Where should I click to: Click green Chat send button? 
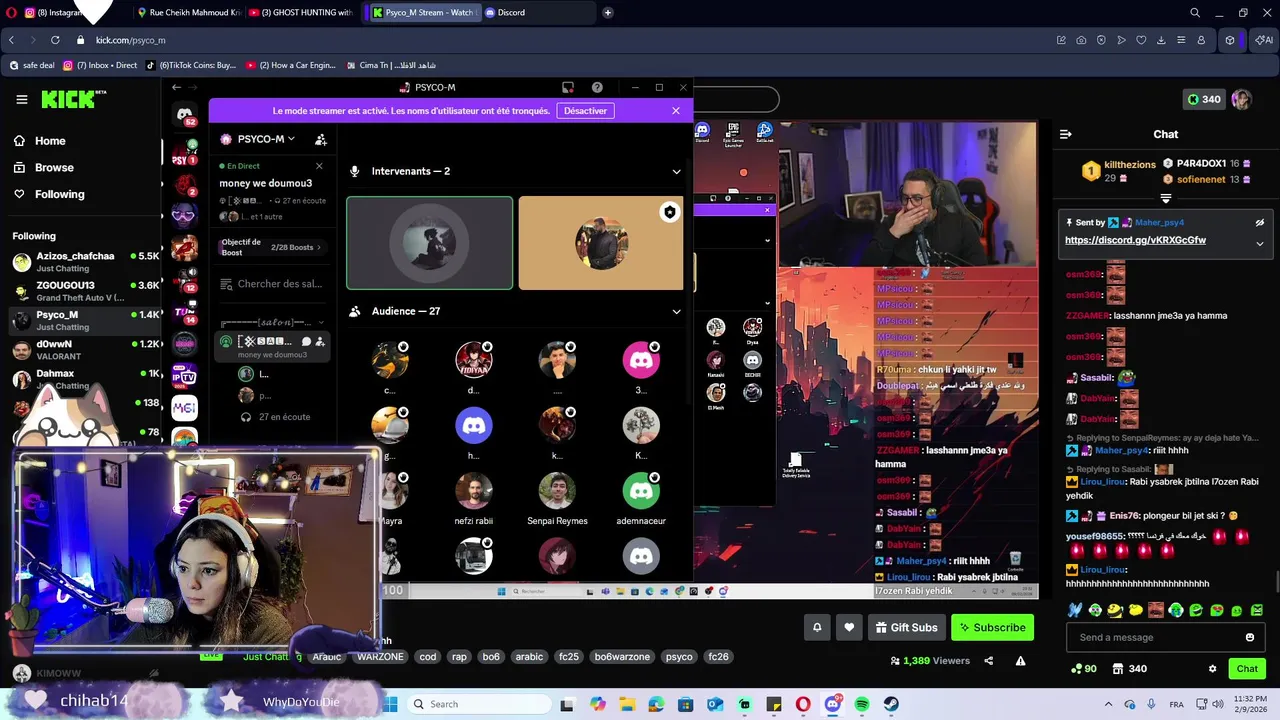[1247, 668]
